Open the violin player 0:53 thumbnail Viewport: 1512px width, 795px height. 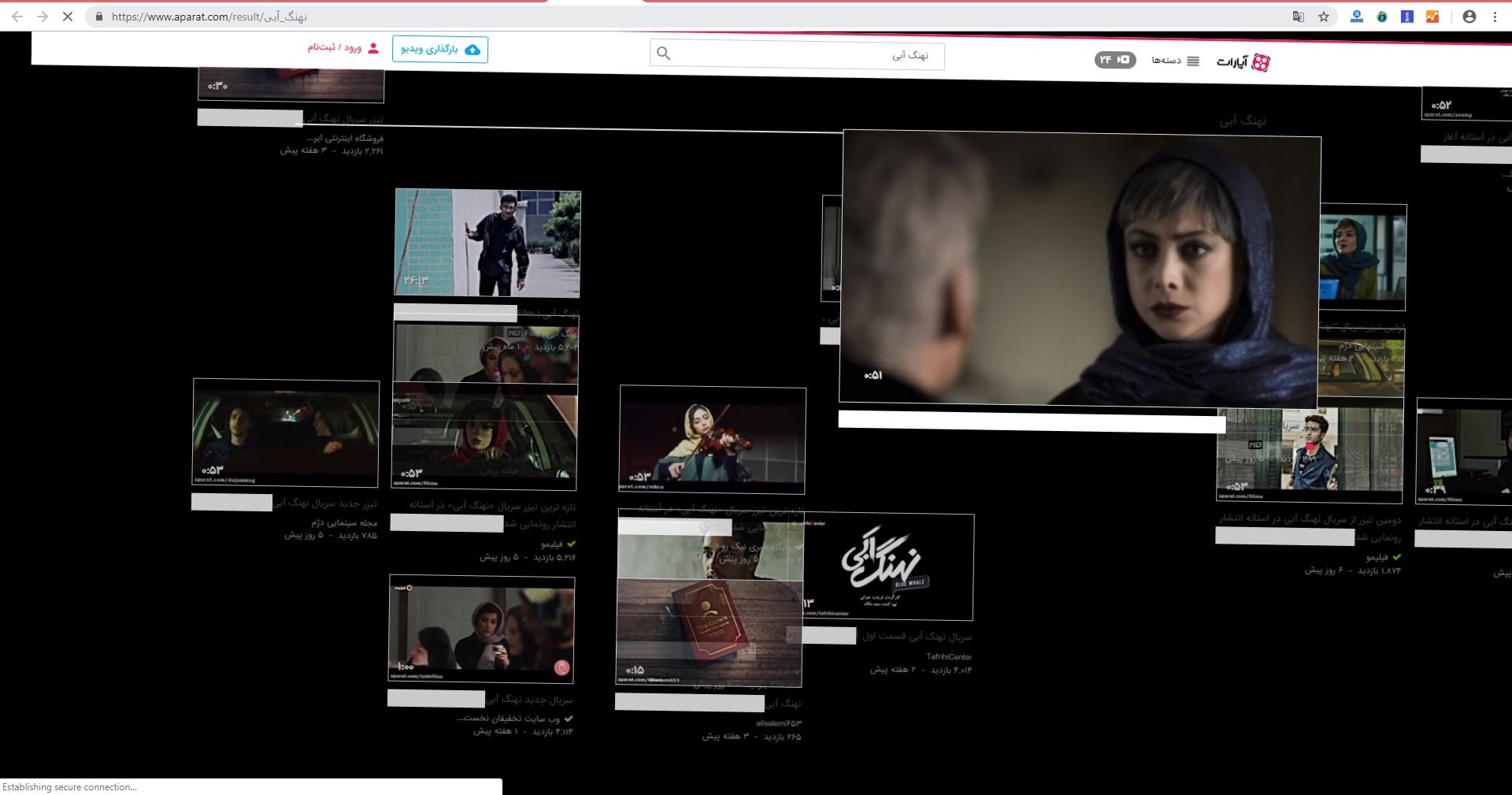(713, 440)
